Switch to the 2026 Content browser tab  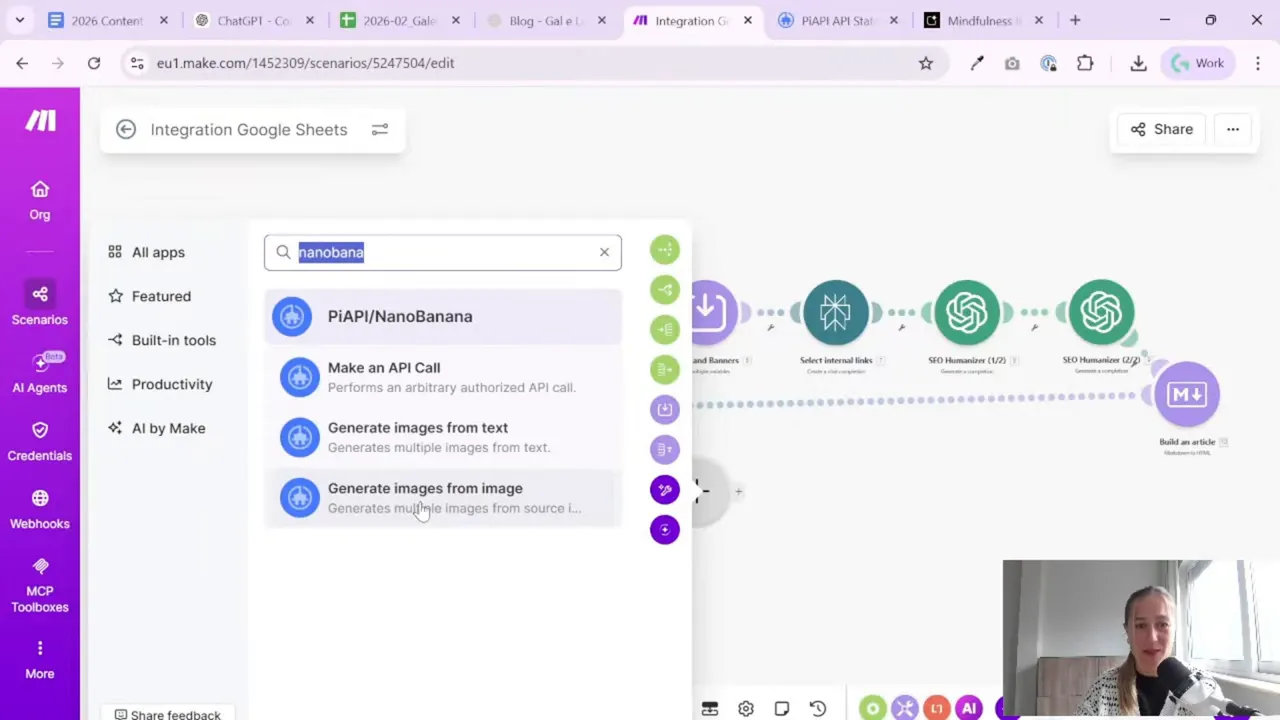click(x=108, y=20)
